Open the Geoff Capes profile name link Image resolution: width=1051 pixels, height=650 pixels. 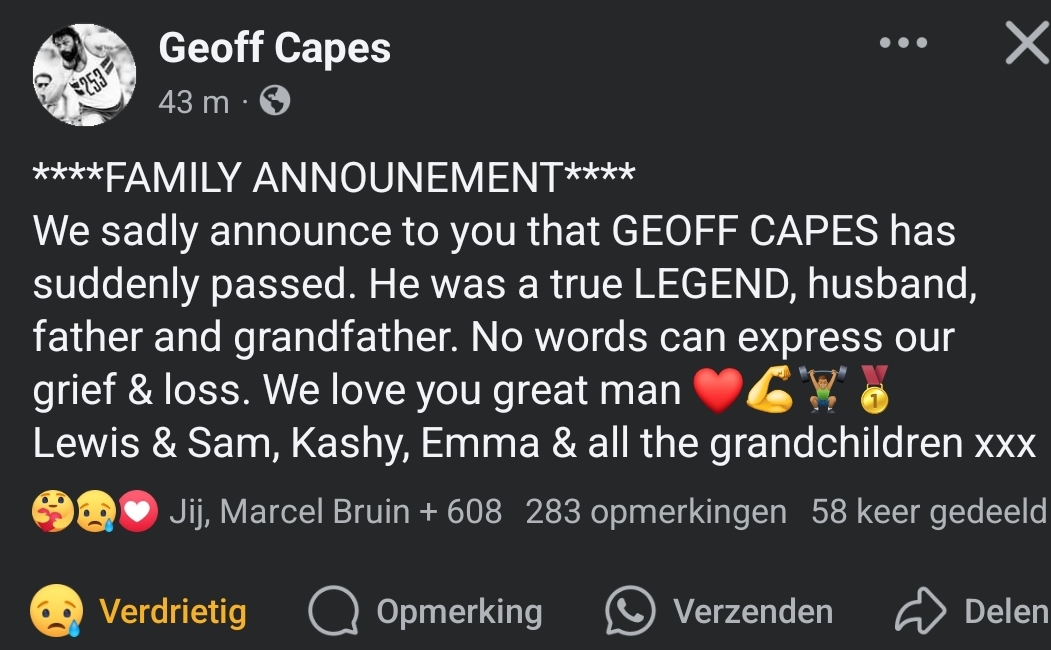[274, 48]
